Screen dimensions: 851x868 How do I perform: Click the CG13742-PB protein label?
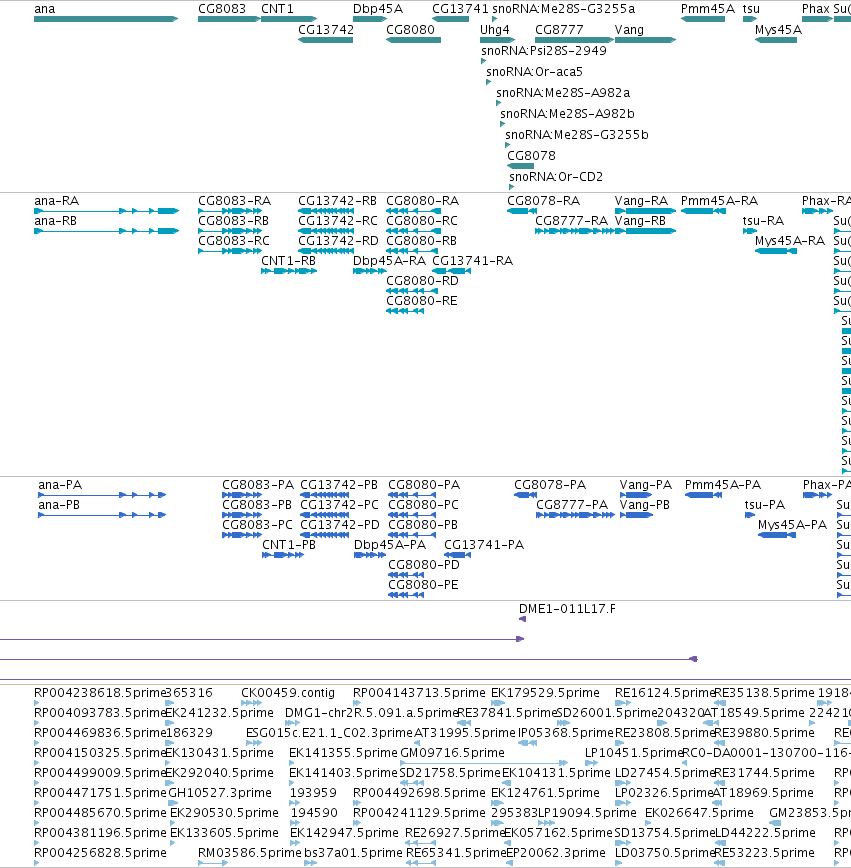tap(339, 485)
